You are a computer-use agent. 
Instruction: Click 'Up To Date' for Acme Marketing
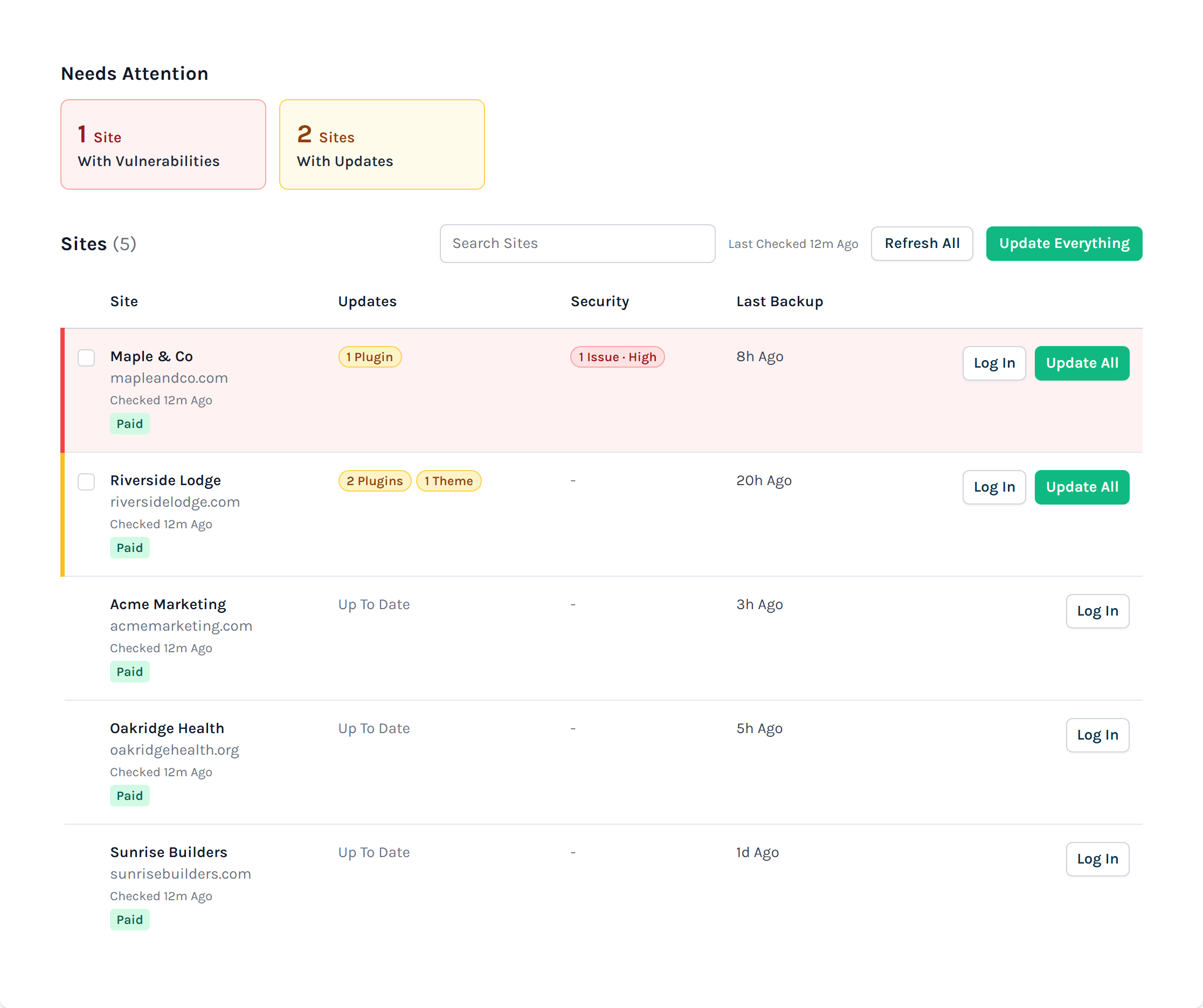click(374, 605)
